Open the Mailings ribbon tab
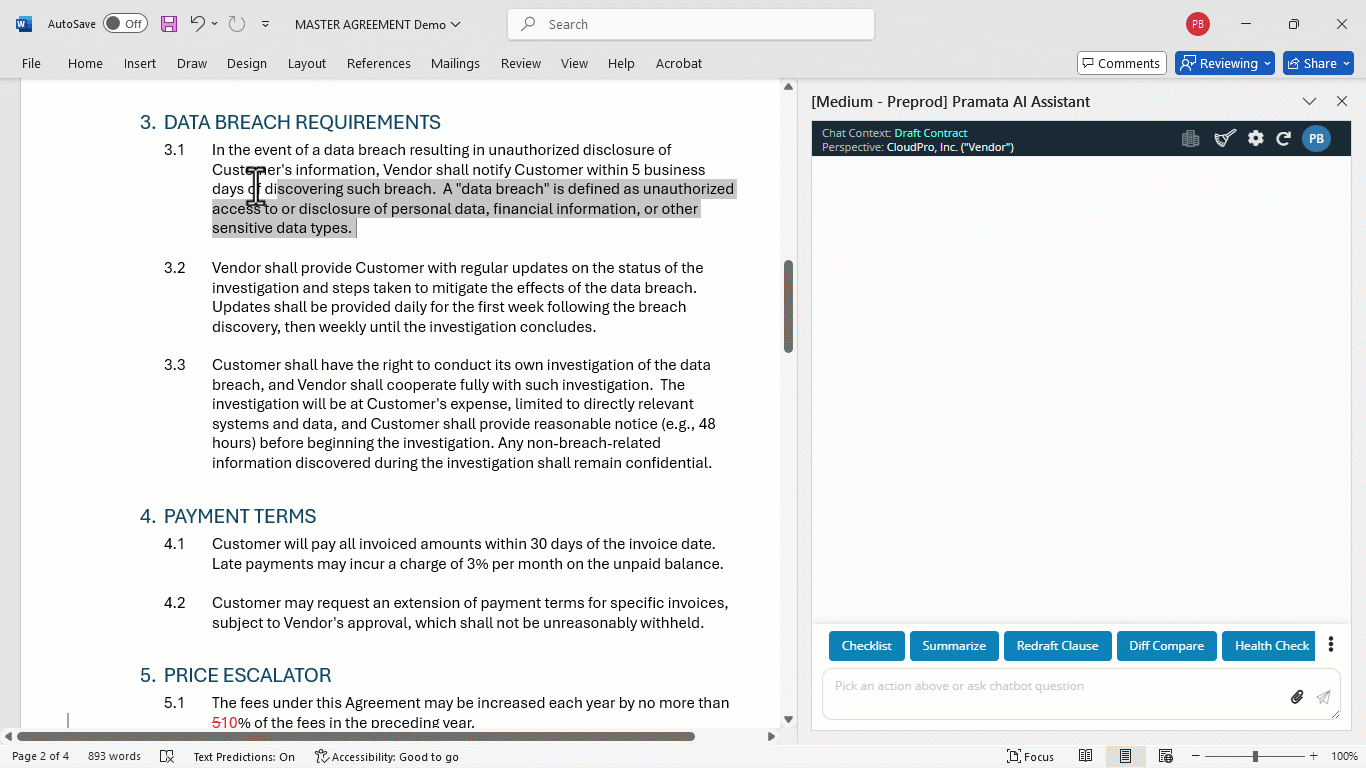 click(x=455, y=63)
